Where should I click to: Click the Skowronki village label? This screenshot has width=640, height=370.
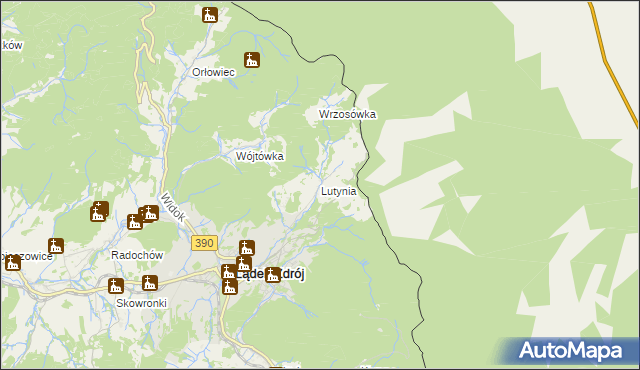(142, 303)
